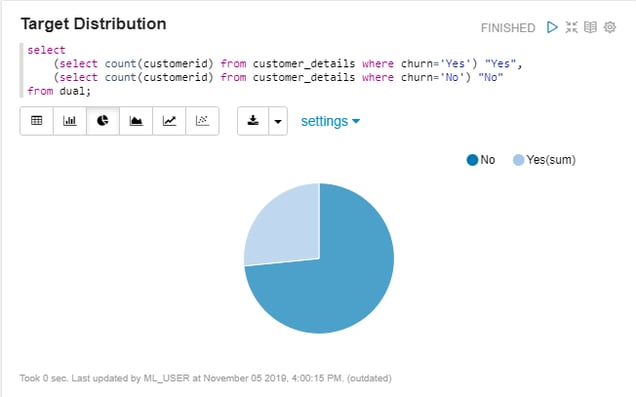
Task: Select the pie chart visualization
Action: 103,121
